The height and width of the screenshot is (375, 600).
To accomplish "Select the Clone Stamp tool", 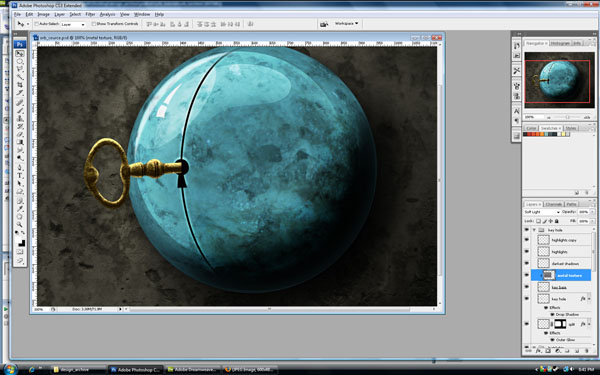I will (20, 118).
